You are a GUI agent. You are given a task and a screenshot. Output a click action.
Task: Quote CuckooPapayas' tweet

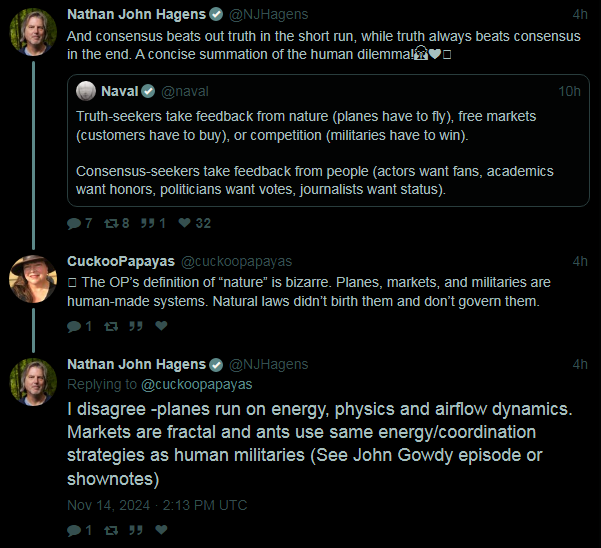[136, 326]
